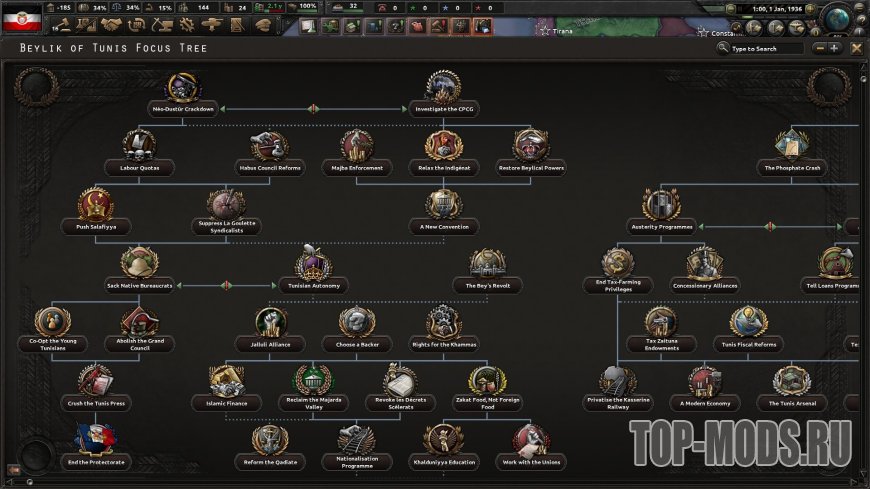Open Recruit and Deploy tank icon

212,25
